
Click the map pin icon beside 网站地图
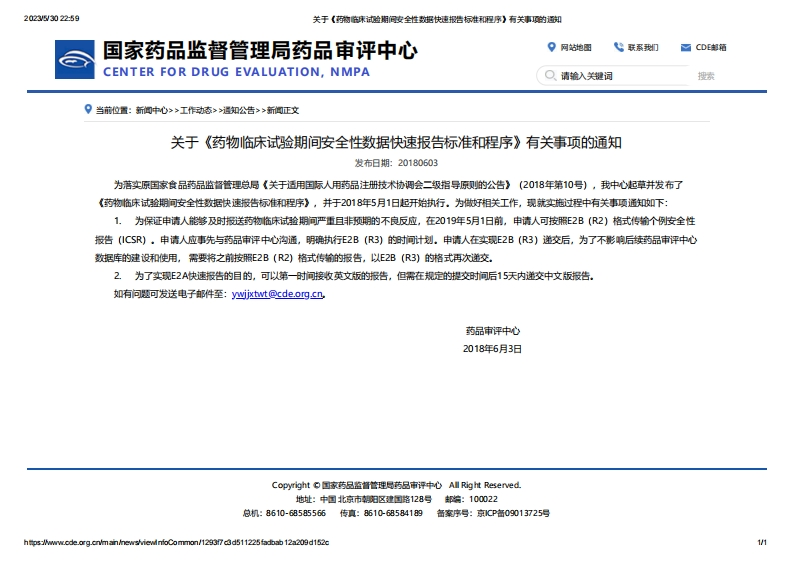pyautogui.click(x=551, y=48)
